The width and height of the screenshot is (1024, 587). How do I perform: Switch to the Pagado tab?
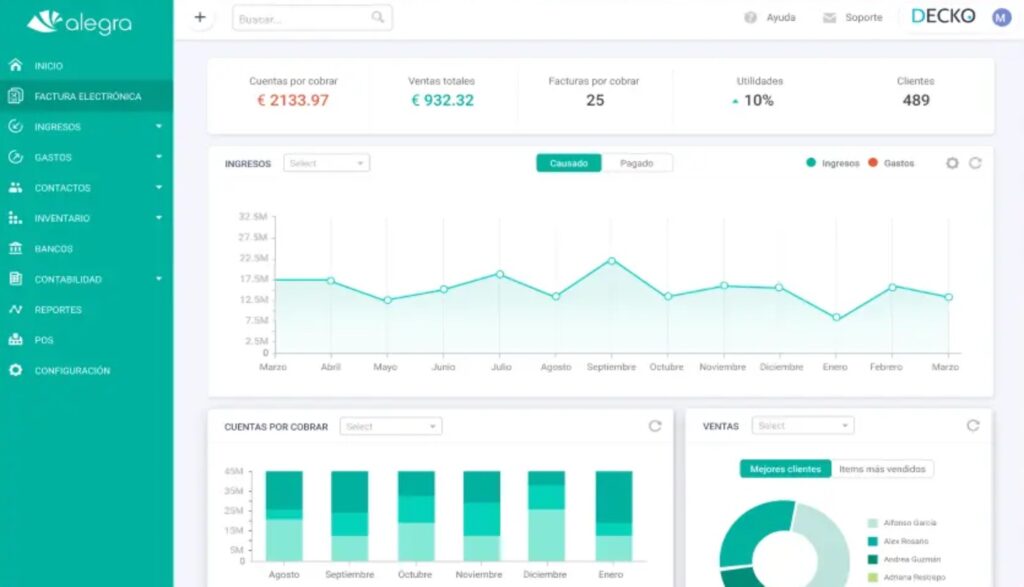(637, 163)
